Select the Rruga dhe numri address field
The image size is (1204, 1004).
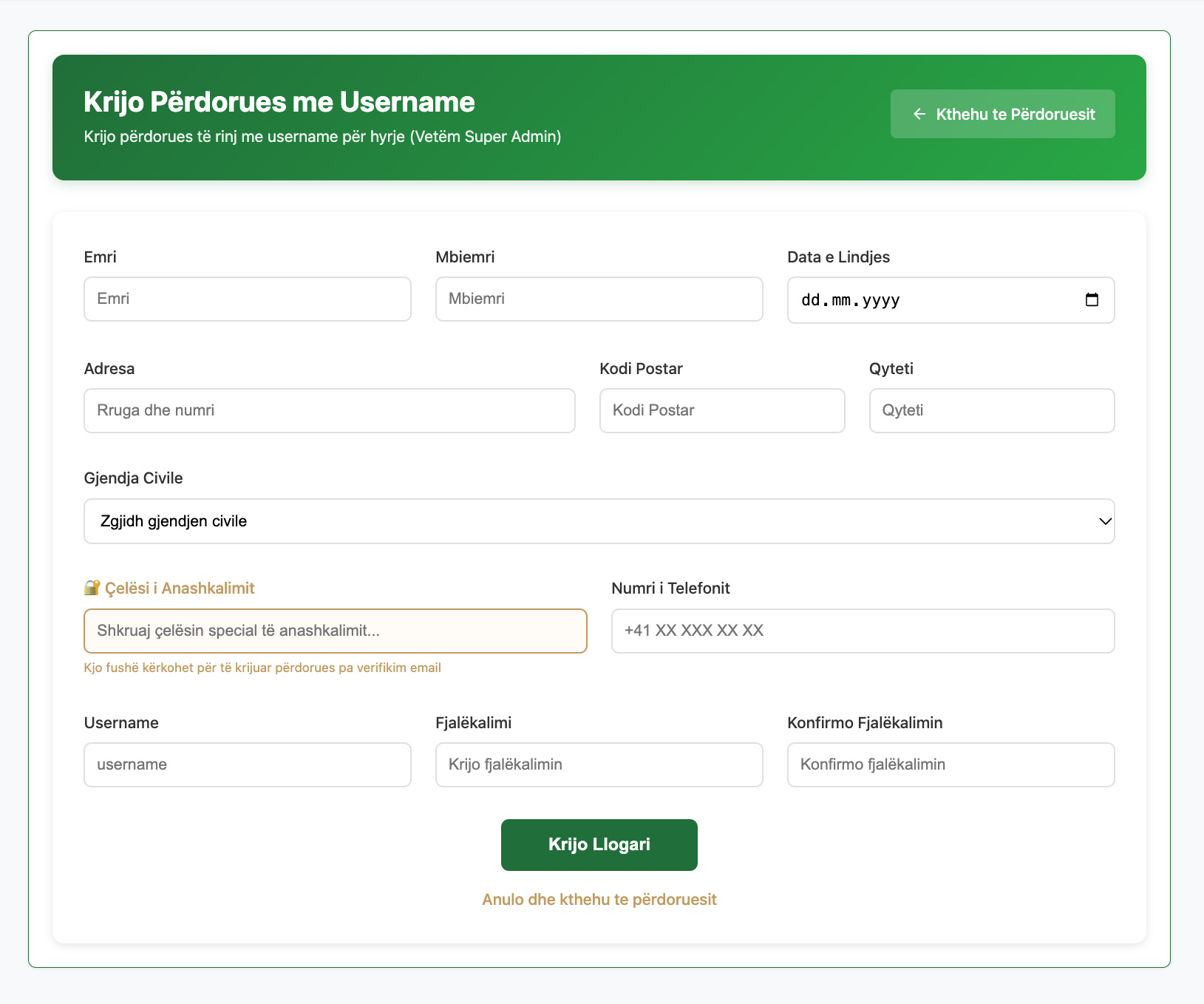[330, 410]
